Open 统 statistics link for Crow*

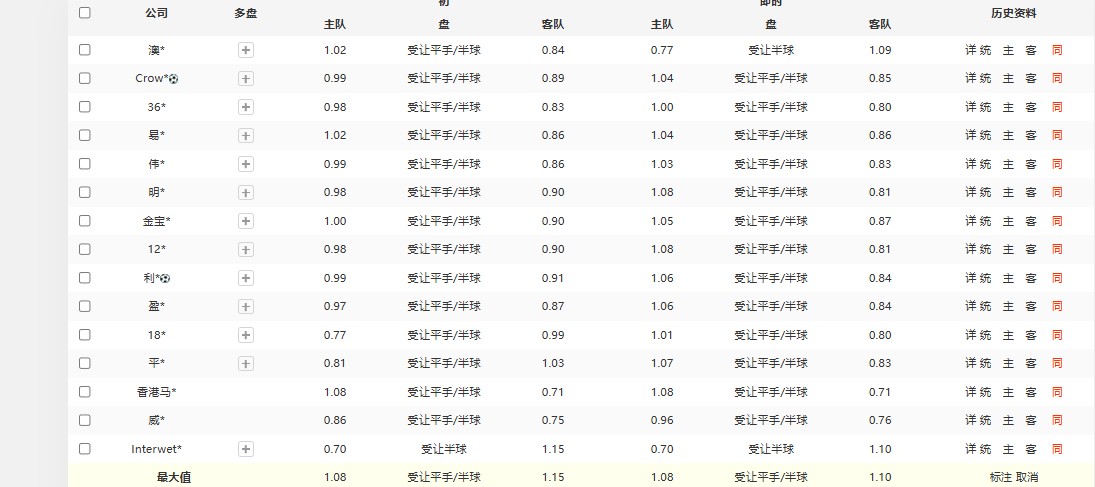coord(985,78)
